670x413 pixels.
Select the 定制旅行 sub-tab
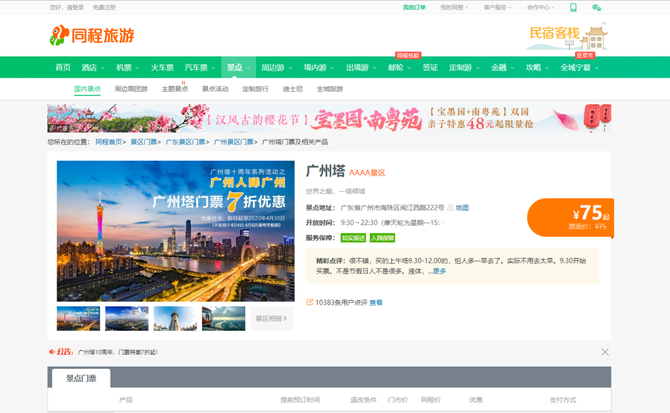point(255,89)
